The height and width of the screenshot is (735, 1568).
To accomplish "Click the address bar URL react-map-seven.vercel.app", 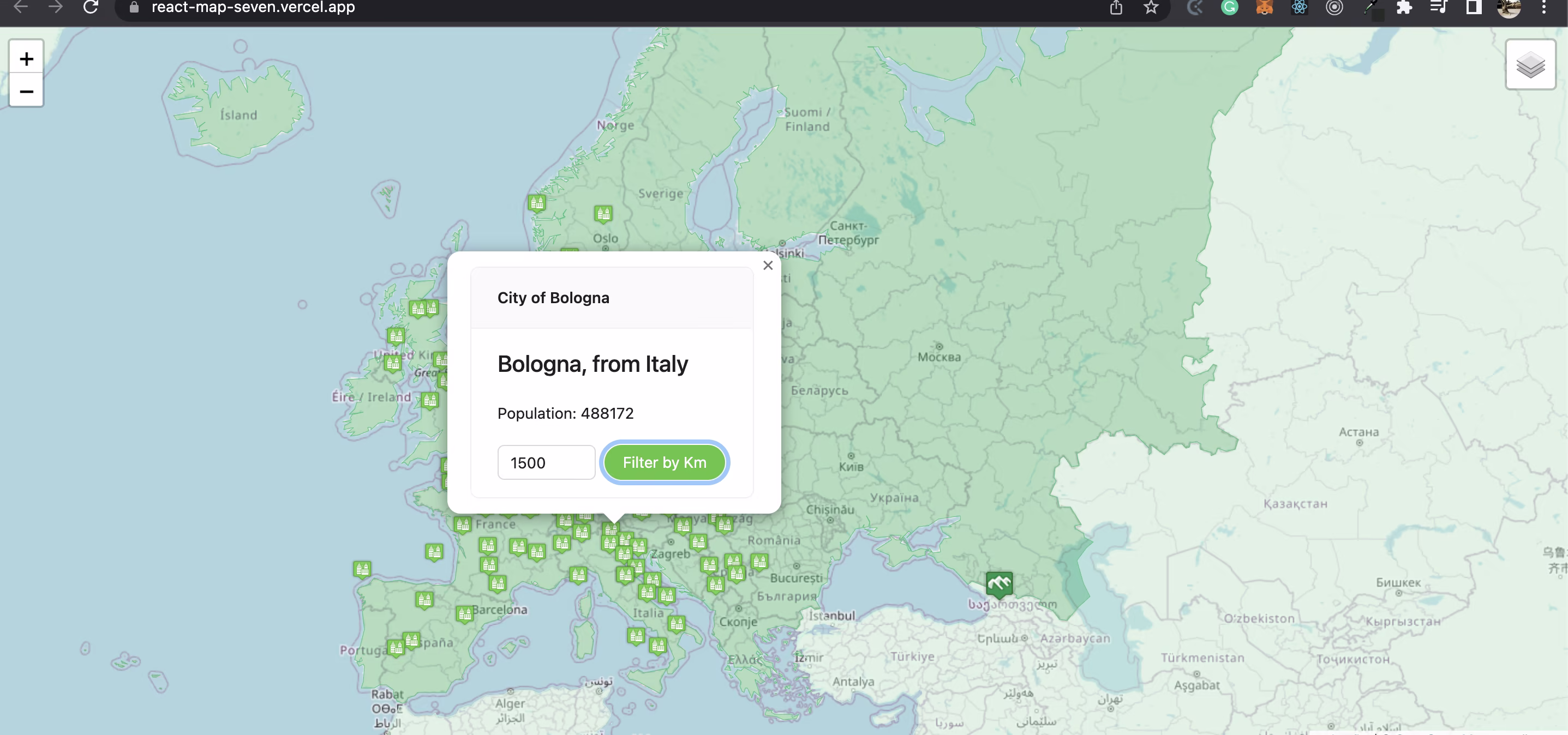I will pos(253,7).
